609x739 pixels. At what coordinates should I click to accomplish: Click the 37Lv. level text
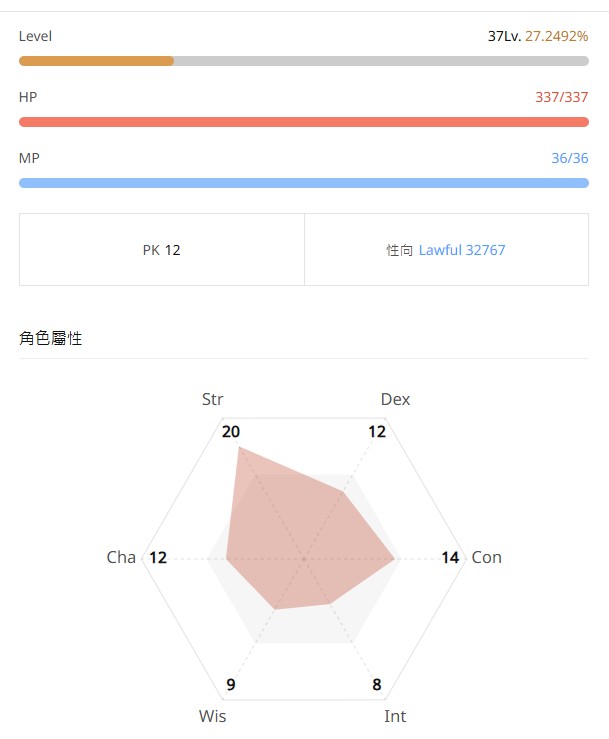click(504, 36)
